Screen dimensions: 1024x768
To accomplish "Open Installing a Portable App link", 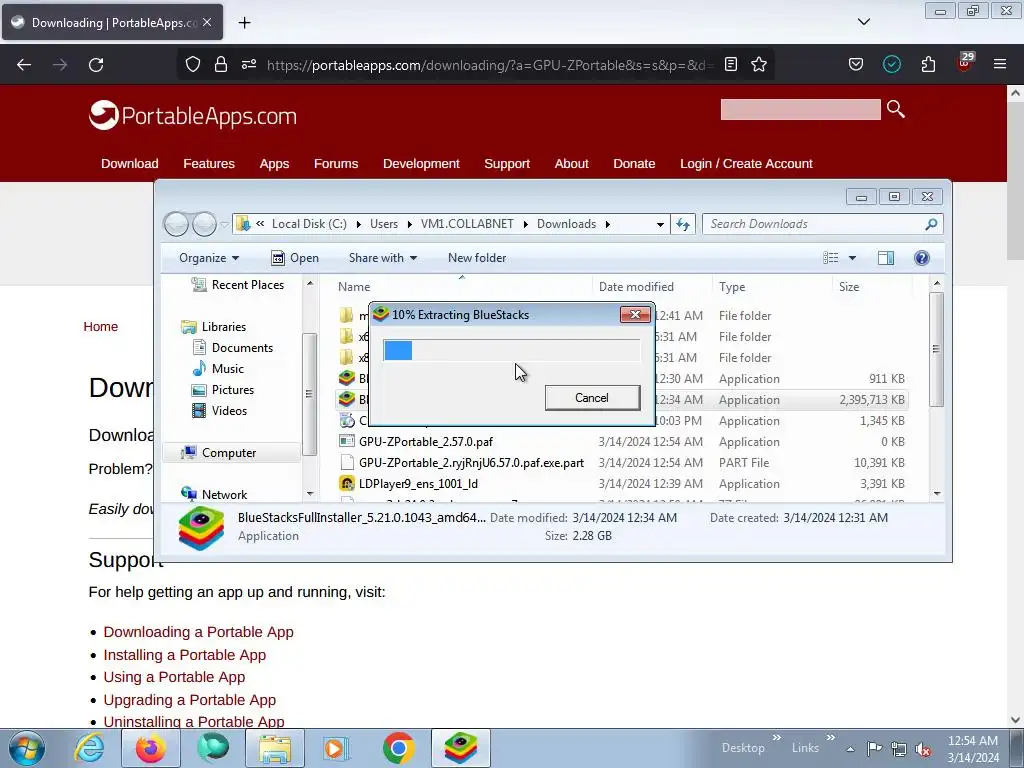I will click(185, 655).
